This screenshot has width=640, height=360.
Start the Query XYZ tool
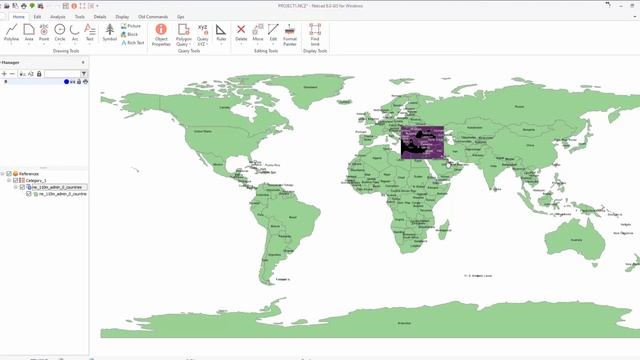(x=203, y=34)
